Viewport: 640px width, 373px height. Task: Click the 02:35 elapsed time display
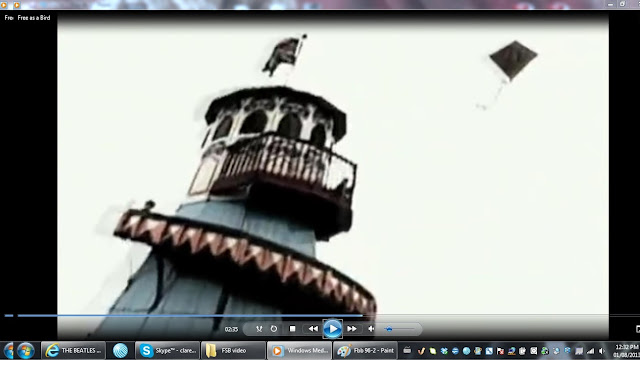tap(231, 329)
